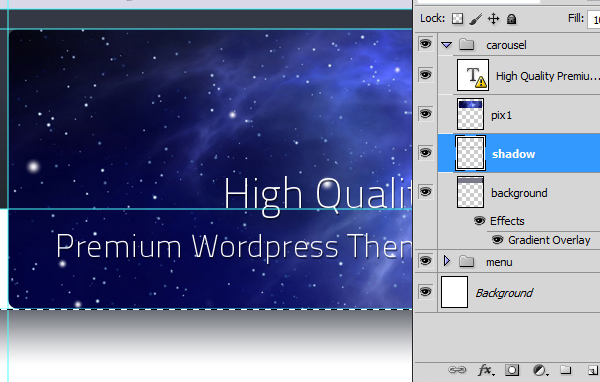This screenshot has height=382, width=600.
Task: Toggle Effects visibility eye
Action: pos(479,221)
